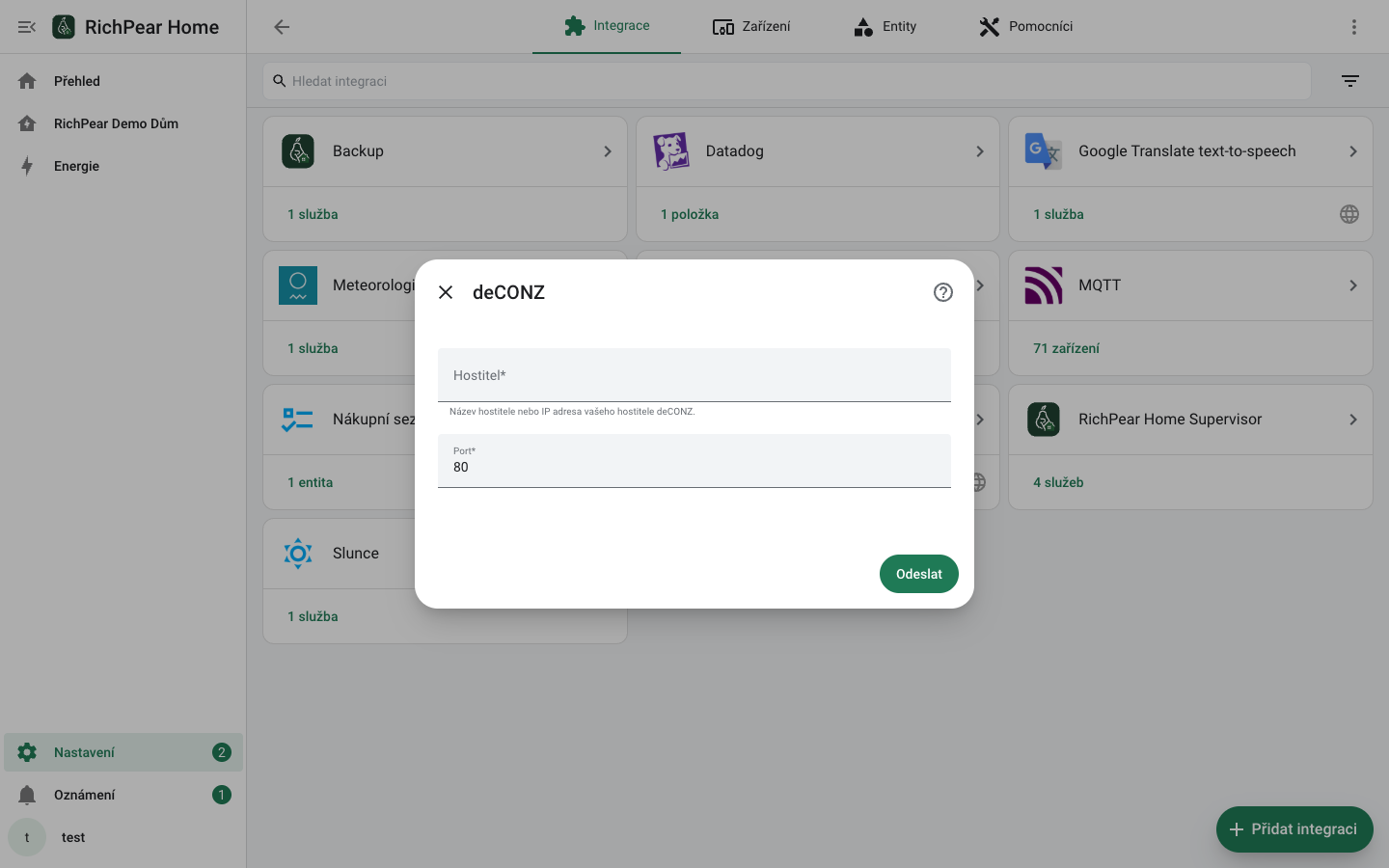The width and height of the screenshot is (1389, 868).
Task: Click the Energie lightning icon
Action: tap(27, 166)
